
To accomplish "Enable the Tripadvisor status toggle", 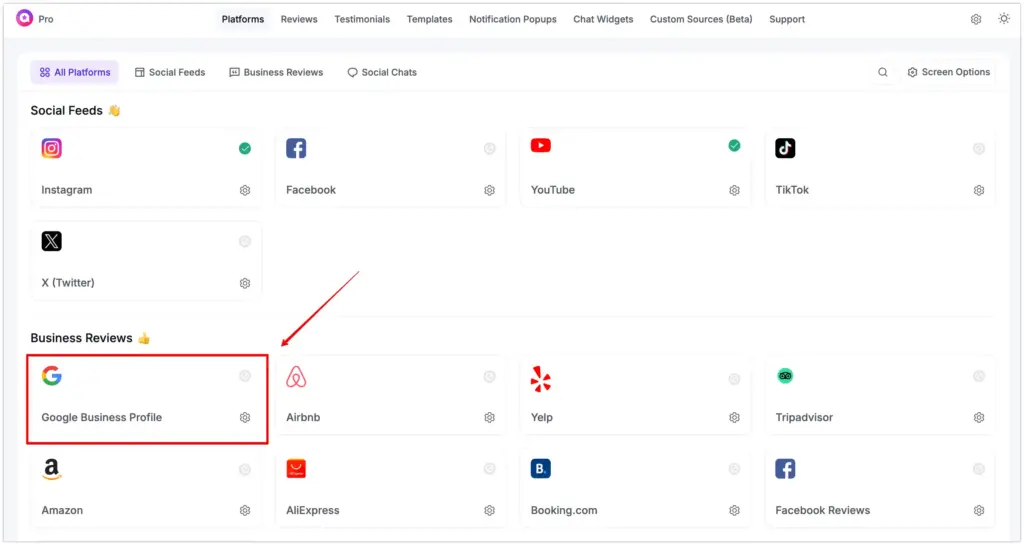I will click(979, 376).
